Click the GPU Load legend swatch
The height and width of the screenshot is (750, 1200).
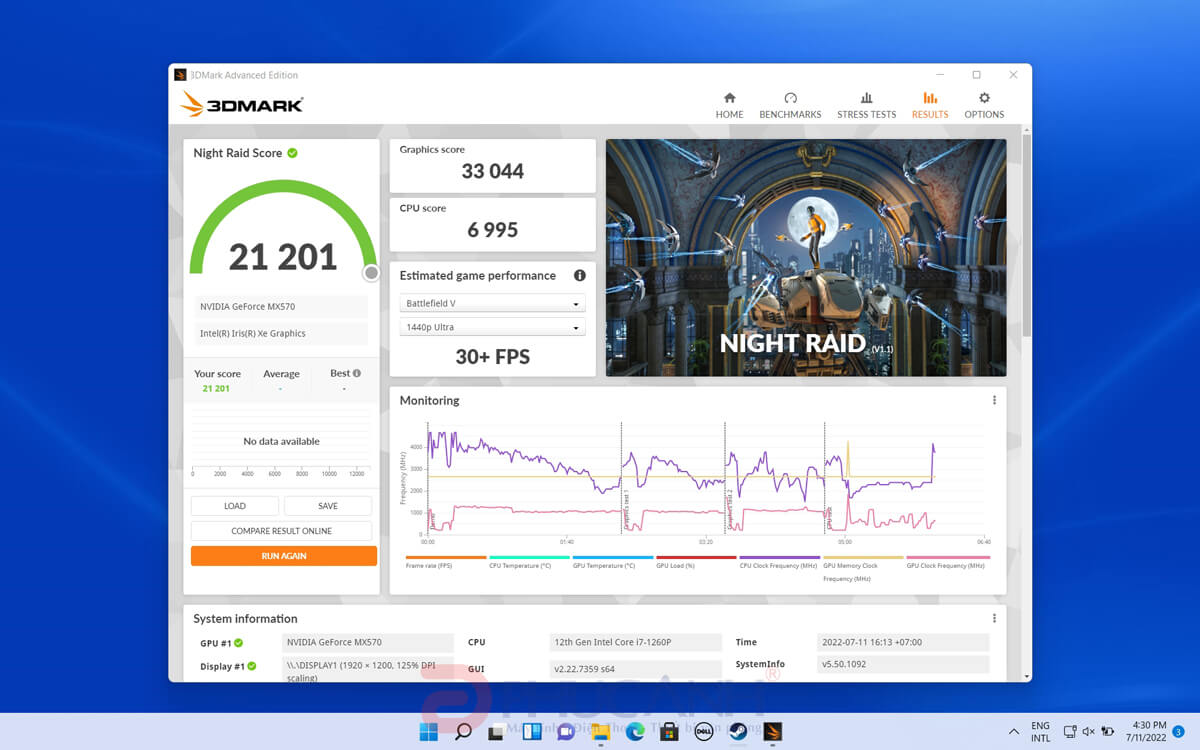(696, 557)
